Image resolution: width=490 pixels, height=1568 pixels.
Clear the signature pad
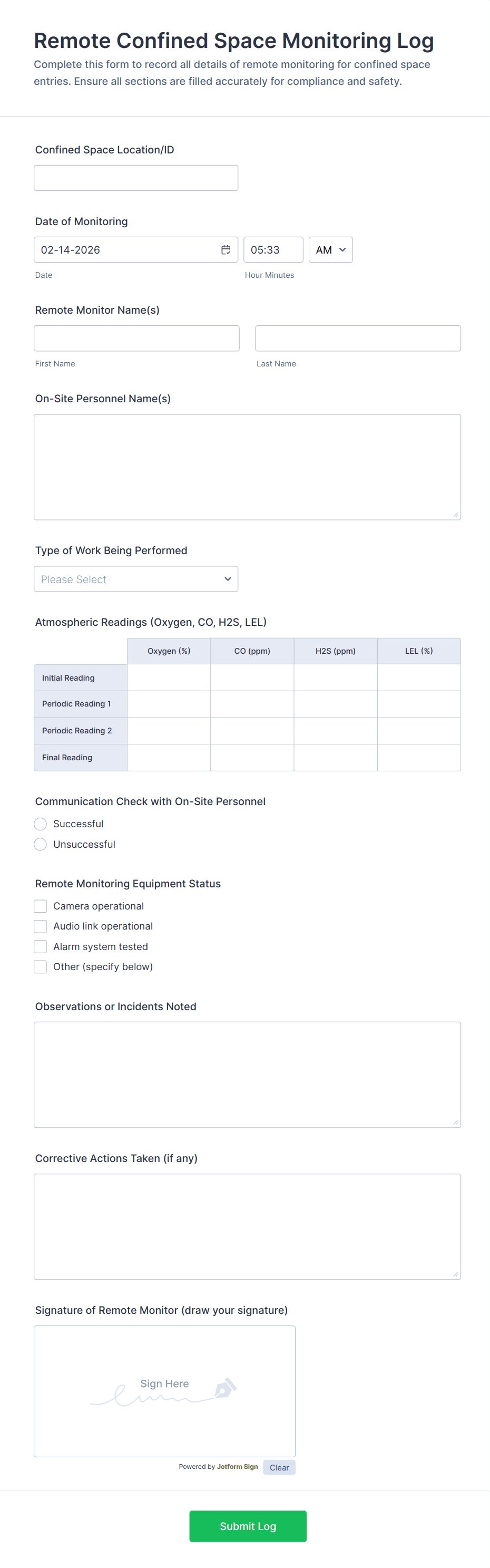point(279,1467)
